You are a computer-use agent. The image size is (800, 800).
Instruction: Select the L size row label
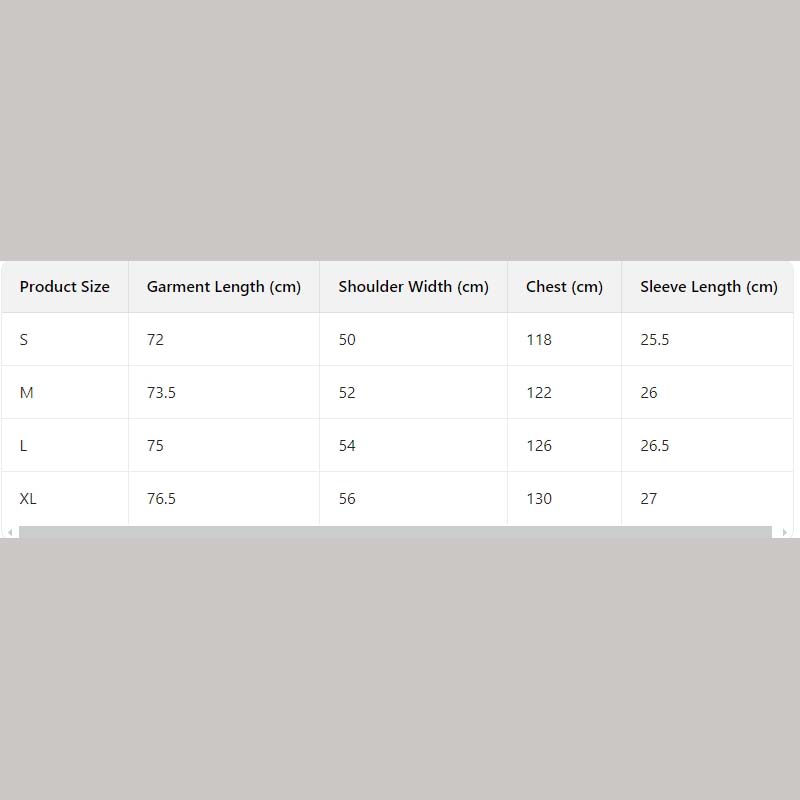click(x=24, y=446)
